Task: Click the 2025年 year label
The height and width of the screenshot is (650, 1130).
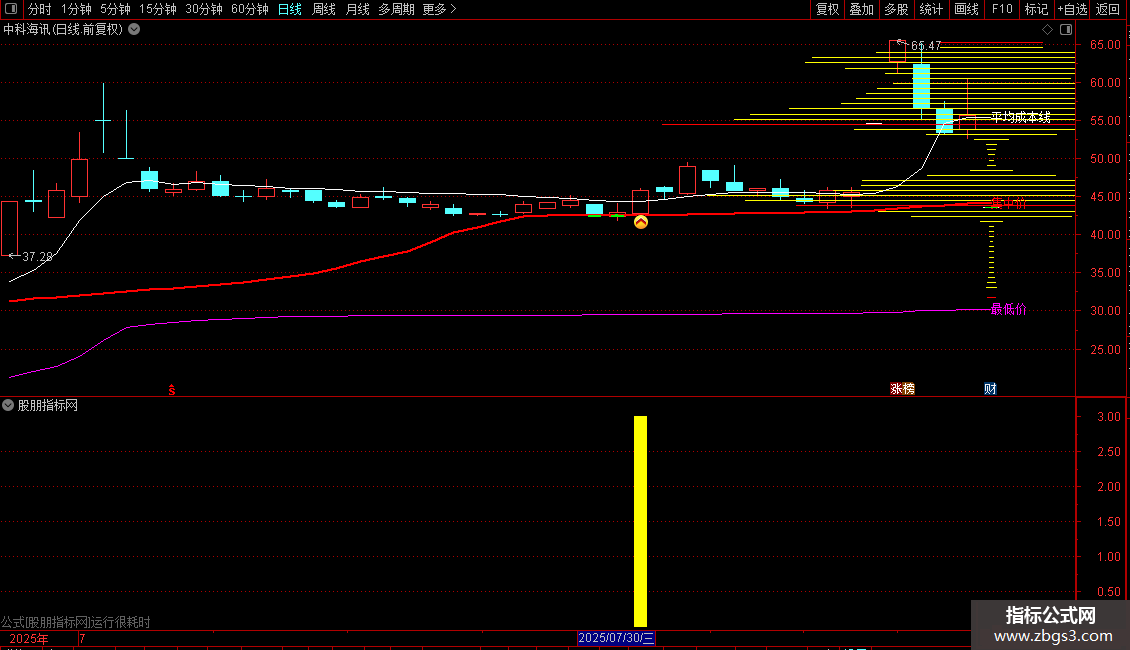Action: [29, 639]
